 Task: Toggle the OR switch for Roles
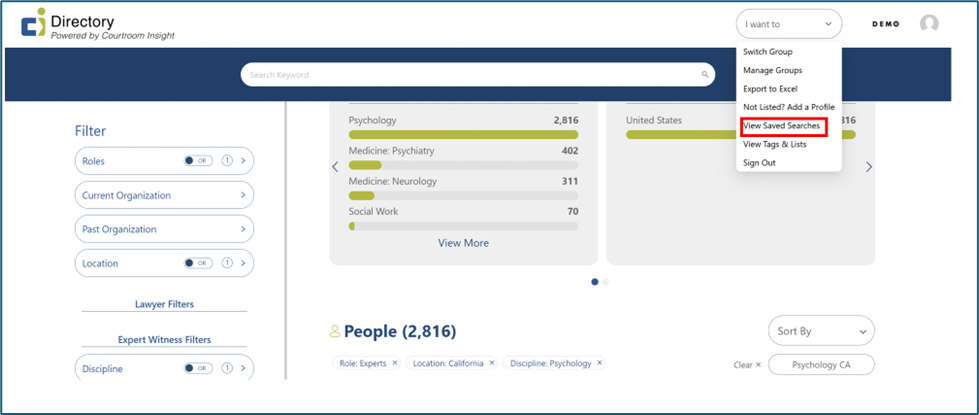(x=198, y=160)
